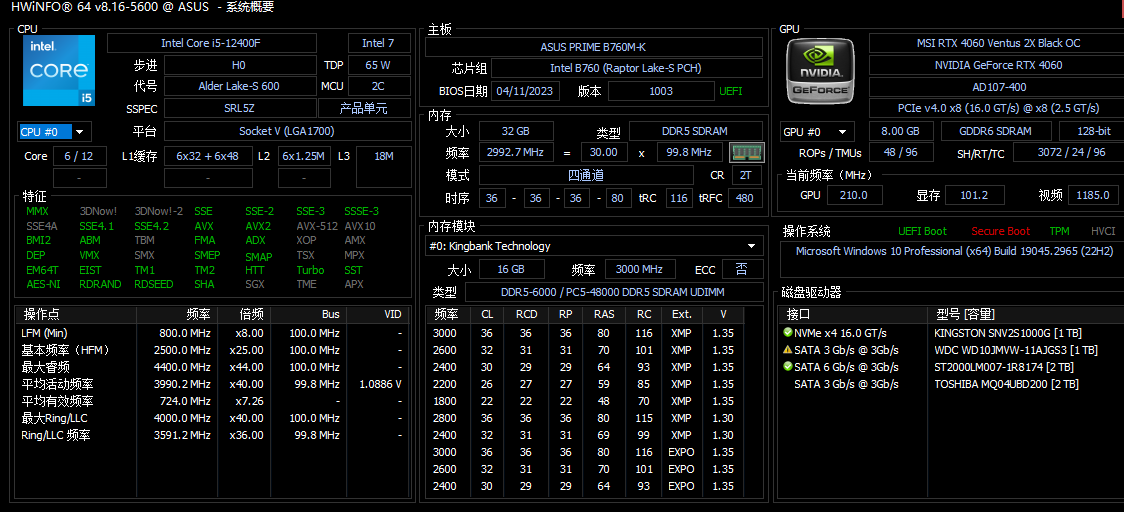1124x512 pixels.
Task: Click the H0 stepping value
Action: coord(239,65)
